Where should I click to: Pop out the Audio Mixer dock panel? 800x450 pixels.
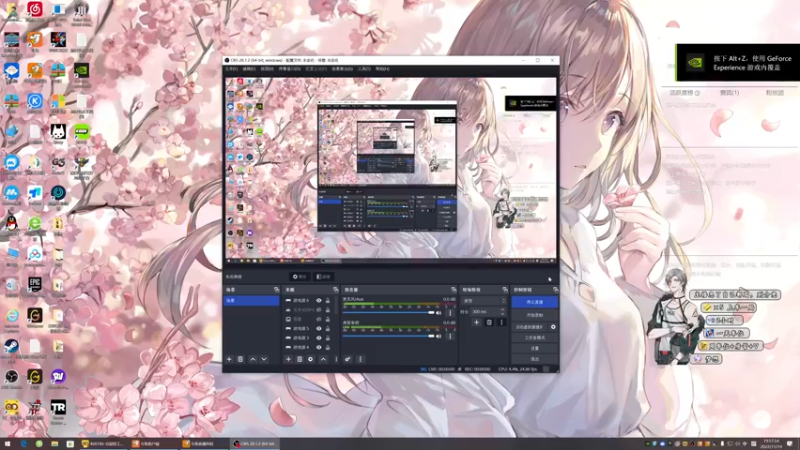click(x=454, y=289)
